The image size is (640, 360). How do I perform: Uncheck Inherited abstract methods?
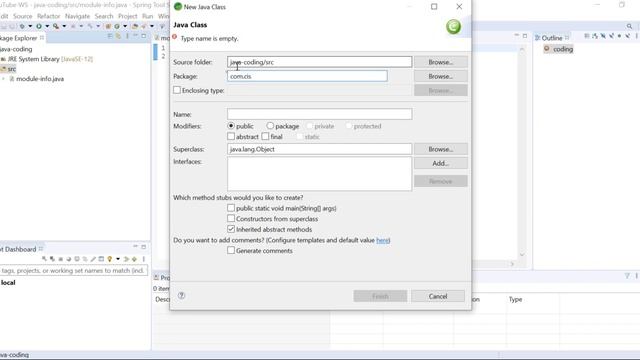[x=231, y=229]
